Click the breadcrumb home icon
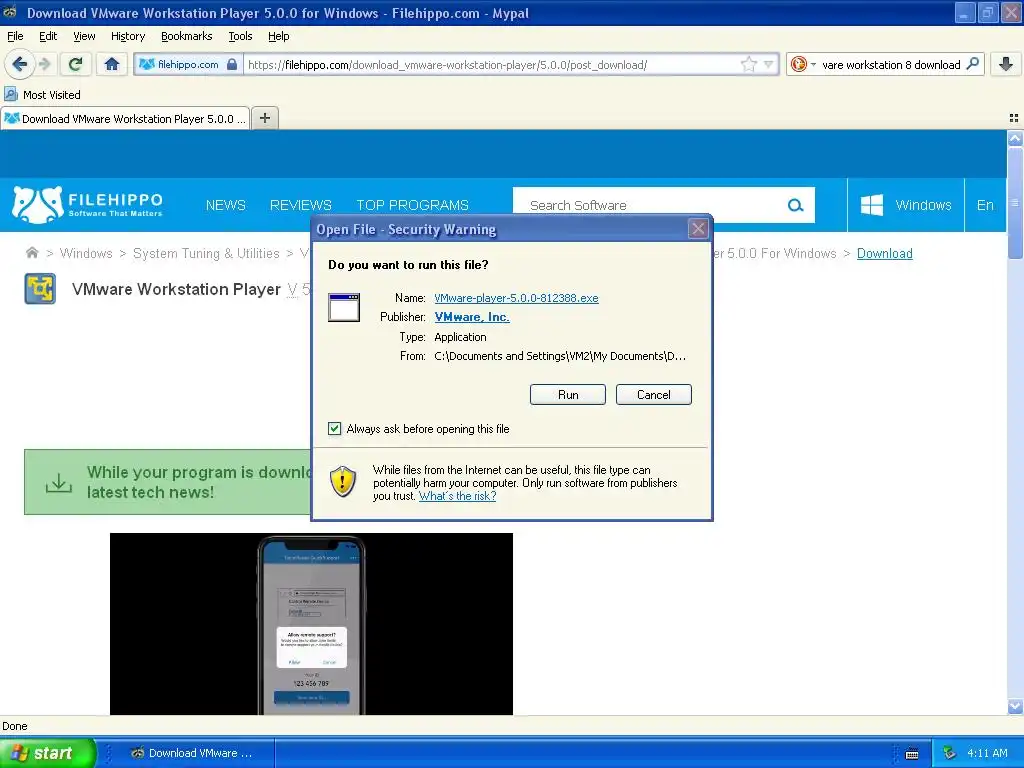The width and height of the screenshot is (1024, 768). point(31,253)
